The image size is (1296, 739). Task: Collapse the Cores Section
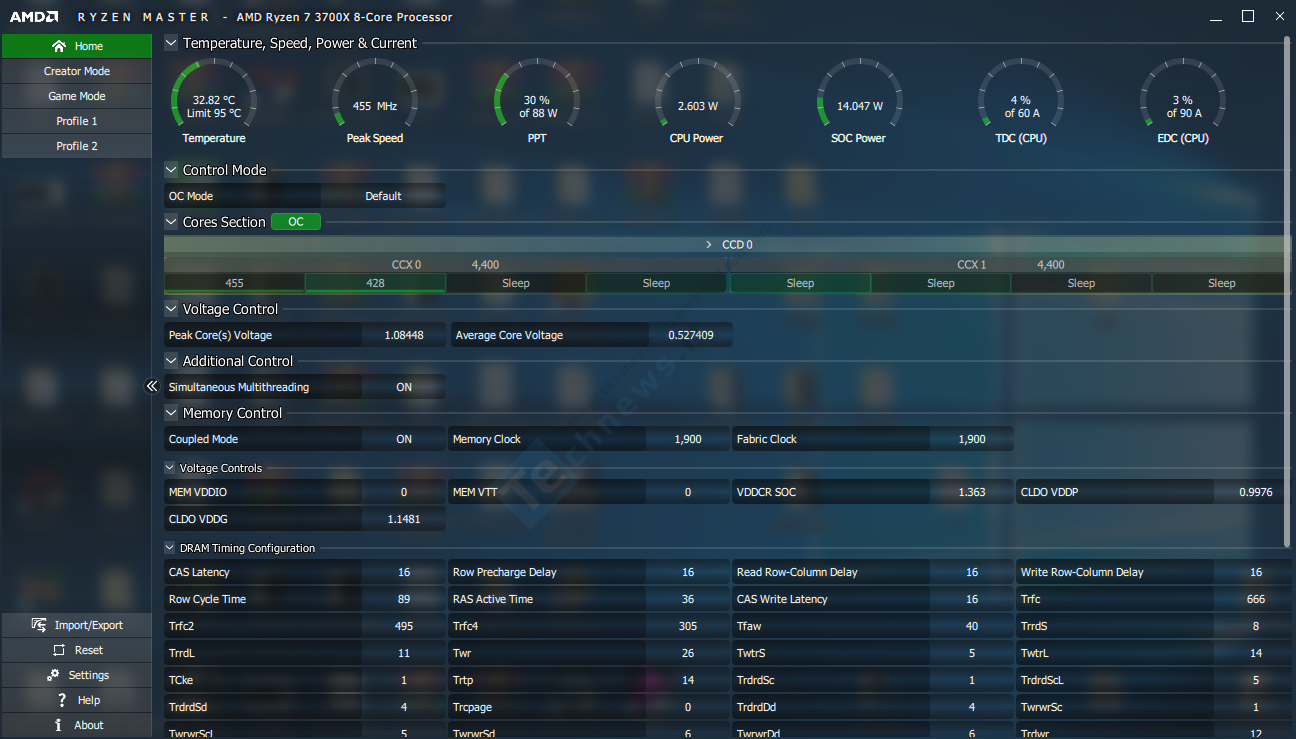(x=171, y=222)
